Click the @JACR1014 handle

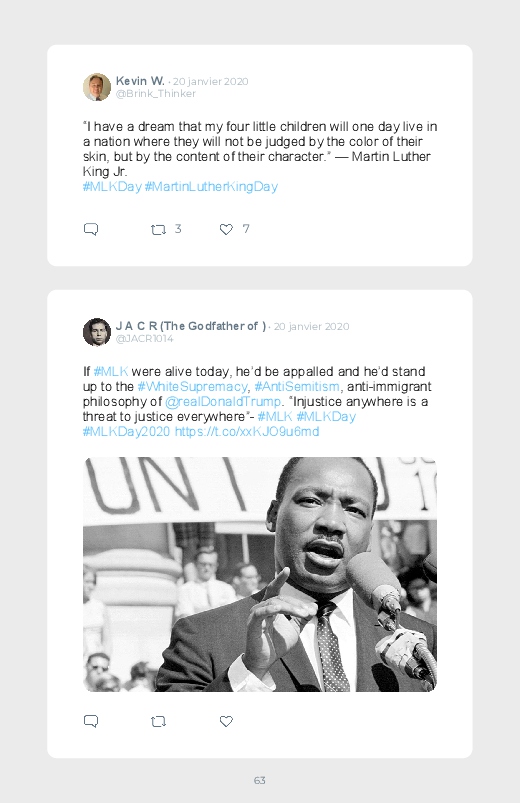144,339
